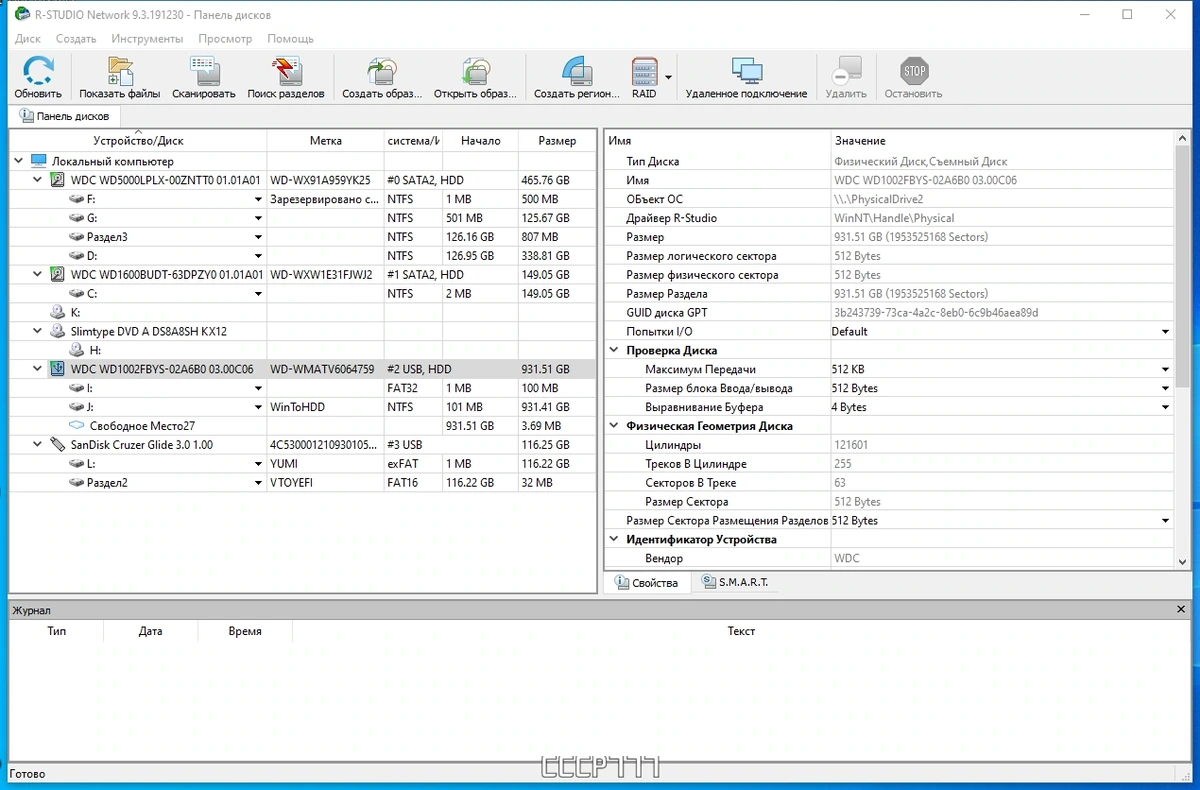Click the WD1600BUDT hard disk icon
The width and height of the screenshot is (1200, 790).
click(57, 274)
